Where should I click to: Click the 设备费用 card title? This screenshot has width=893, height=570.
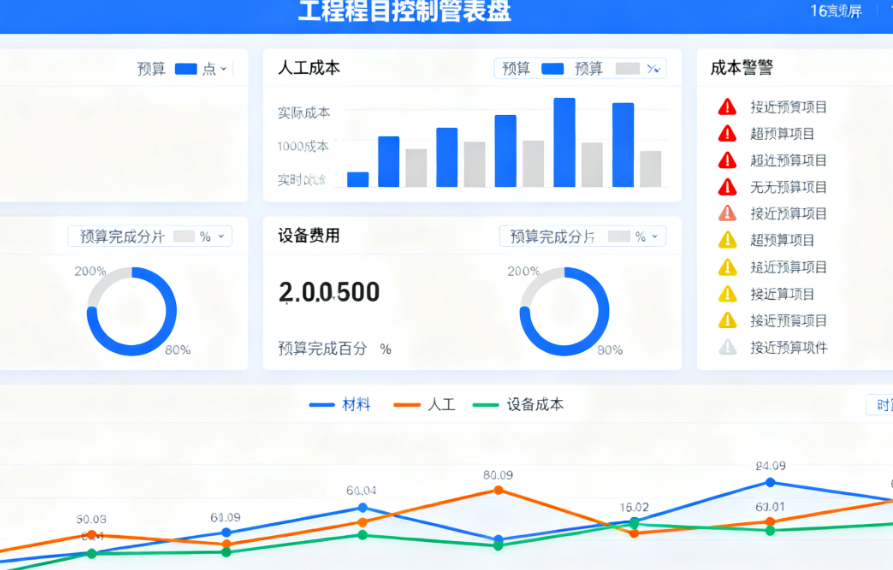[309, 235]
